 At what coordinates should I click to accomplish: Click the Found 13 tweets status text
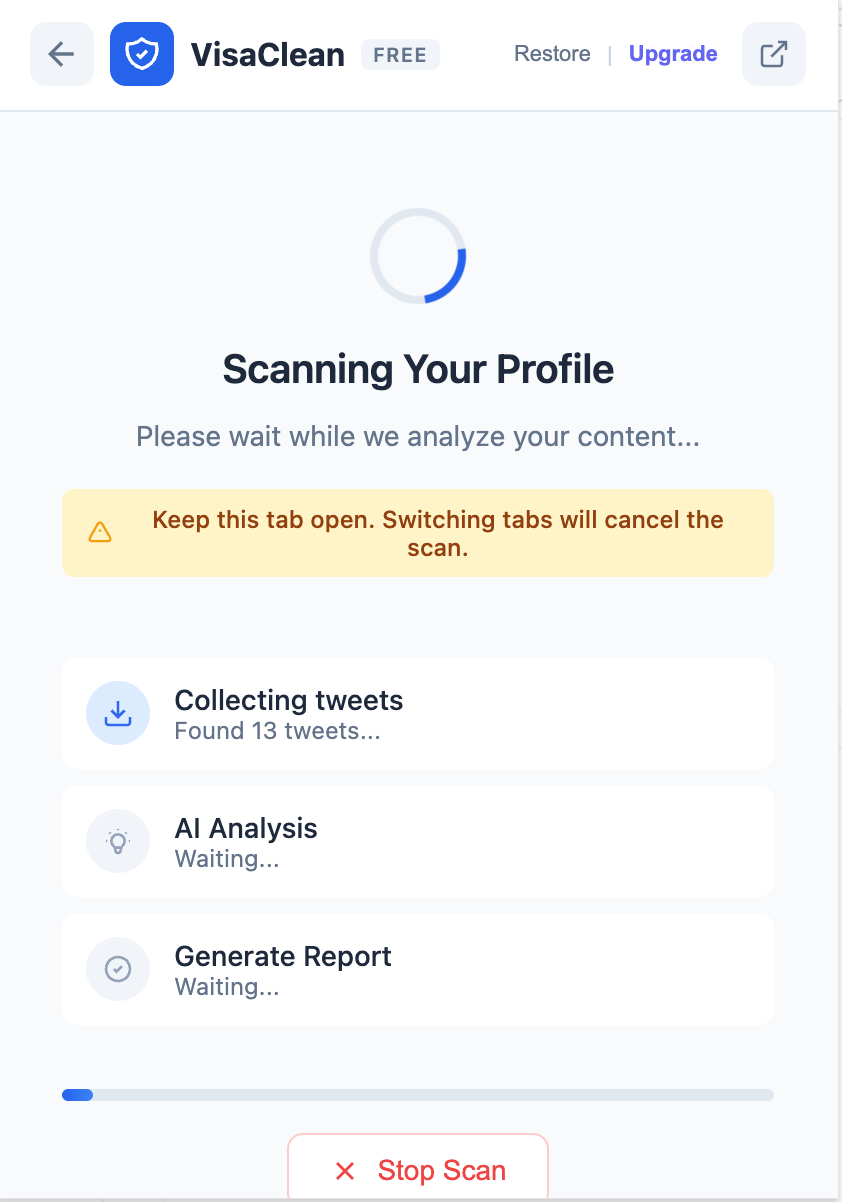coord(276,731)
